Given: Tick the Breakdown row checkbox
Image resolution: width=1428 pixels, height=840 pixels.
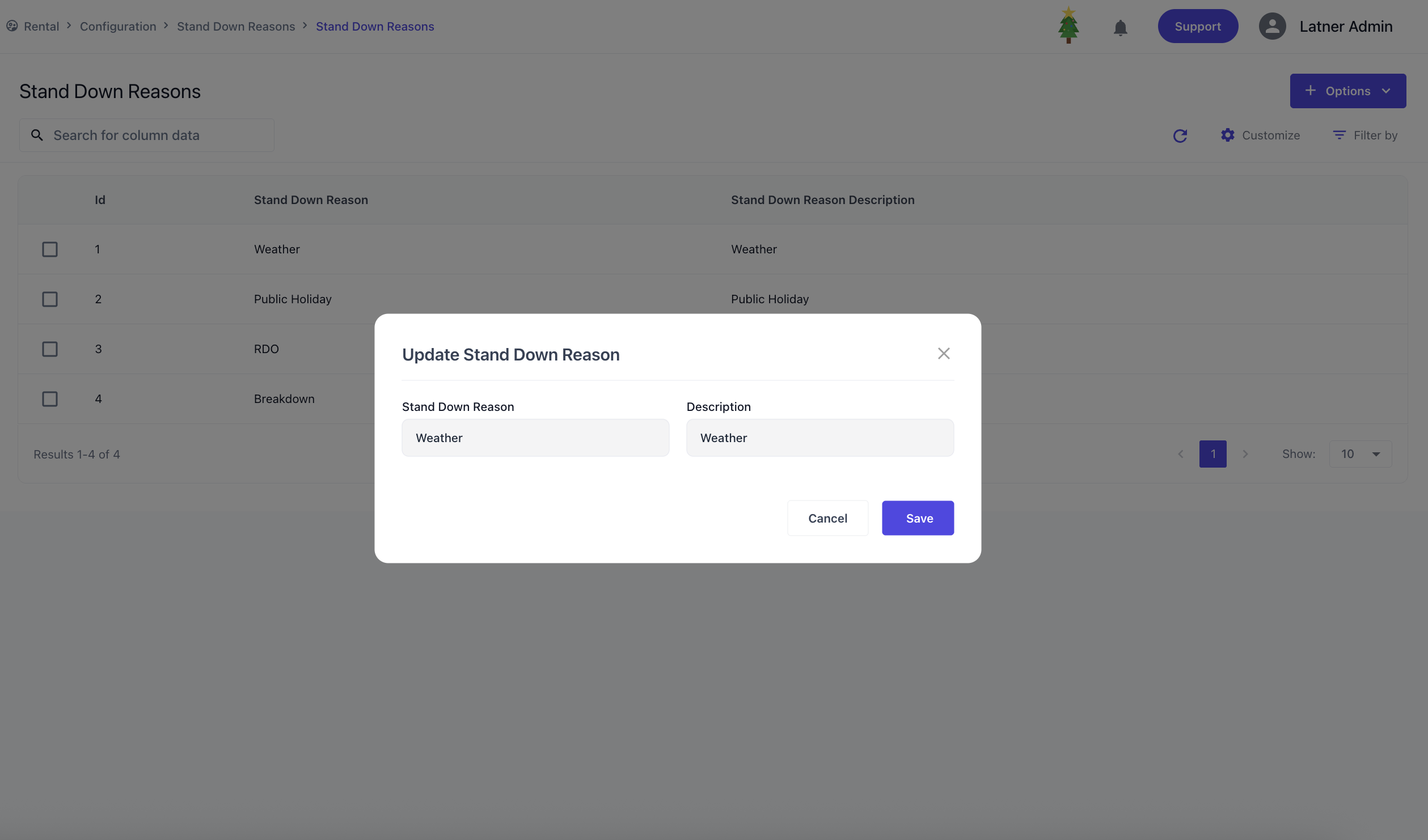Looking at the screenshot, I should [x=50, y=399].
